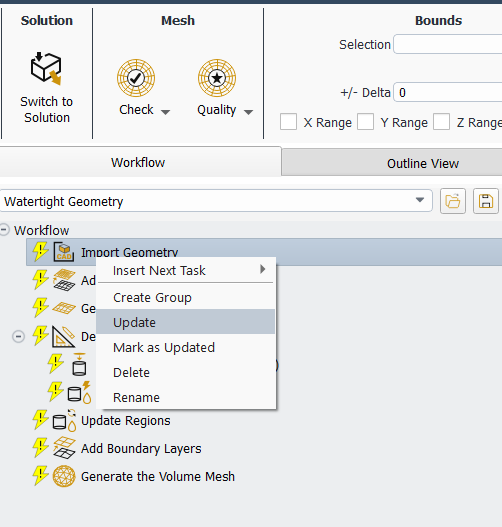Select the Import Geometry task
502x527 pixels.
[x=264, y=252]
